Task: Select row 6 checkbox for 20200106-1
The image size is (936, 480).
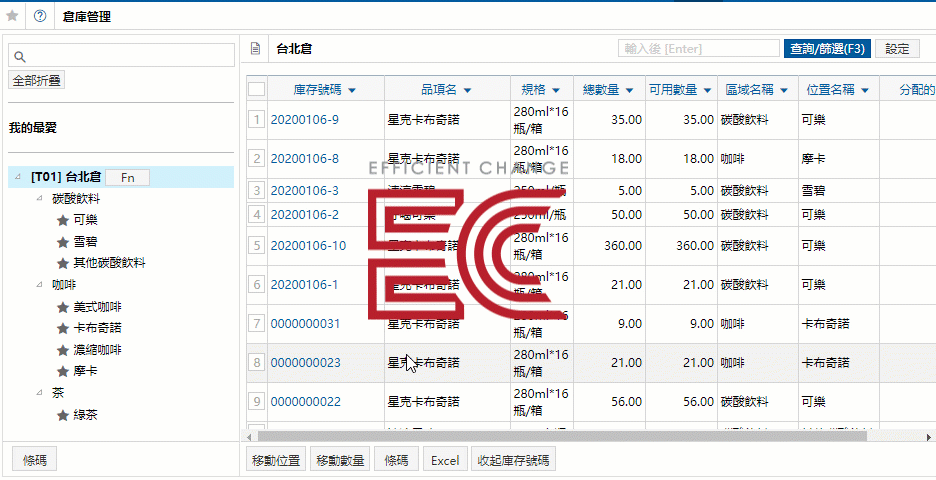Action: tap(257, 285)
